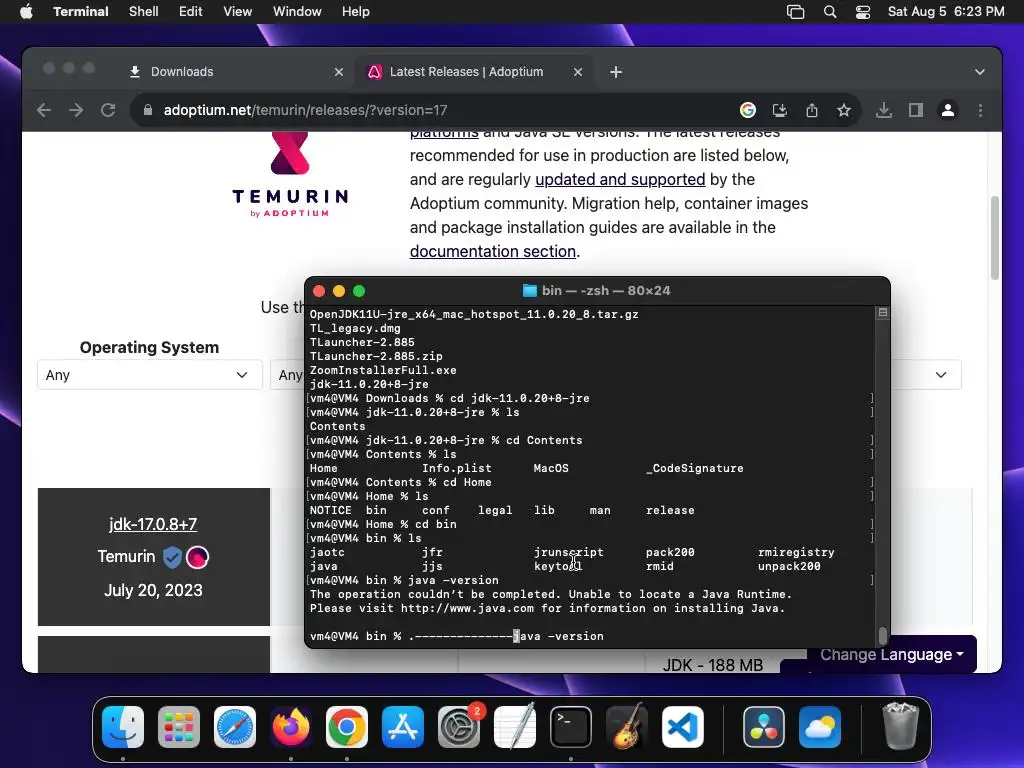The image size is (1024, 768).
Task: Click rmiregistry in the ls output
Action: pyautogui.click(x=796, y=552)
